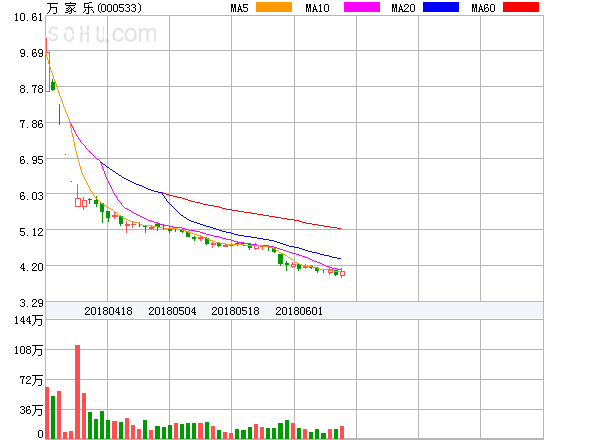
Task: Click the 36万 volume axis label
Action: click(x=31, y=411)
